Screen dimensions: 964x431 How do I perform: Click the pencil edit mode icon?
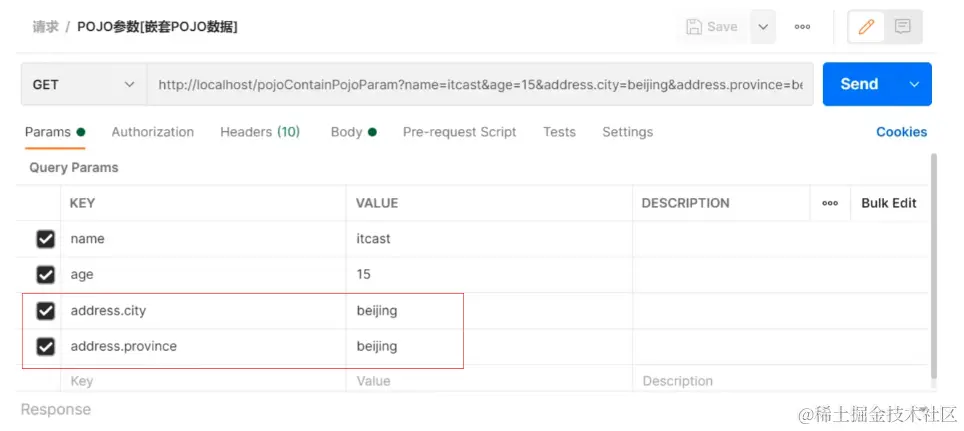pyautogui.click(x=866, y=27)
